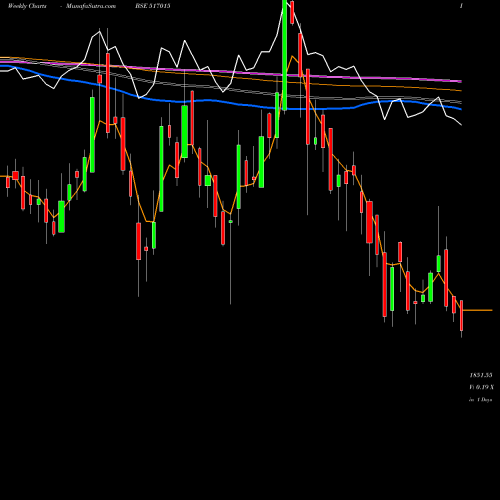The width and height of the screenshot is (500, 500).
Task: Click the "in 1 Days" text
Action: [x=480, y=399]
